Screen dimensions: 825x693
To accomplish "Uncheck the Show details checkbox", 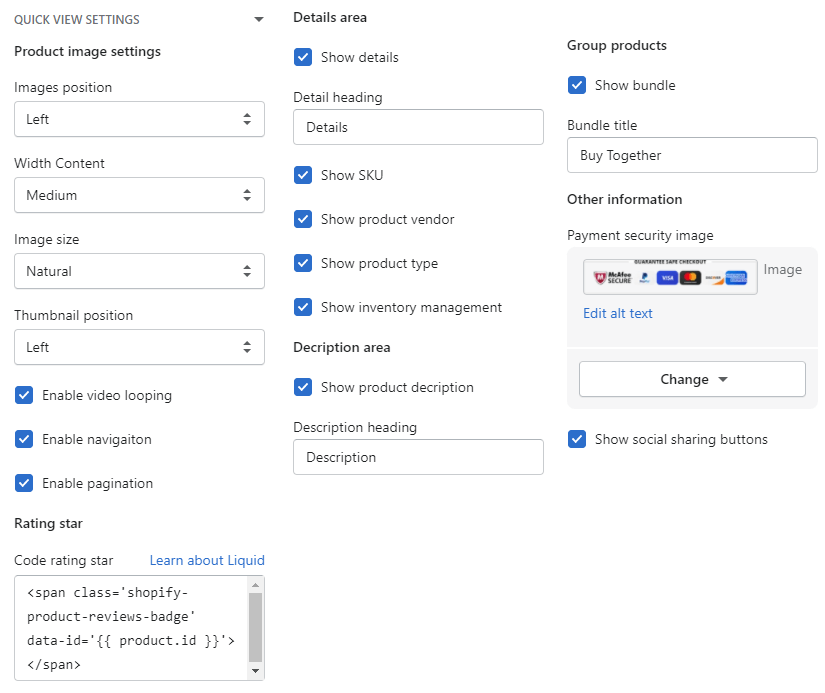I will [x=304, y=57].
